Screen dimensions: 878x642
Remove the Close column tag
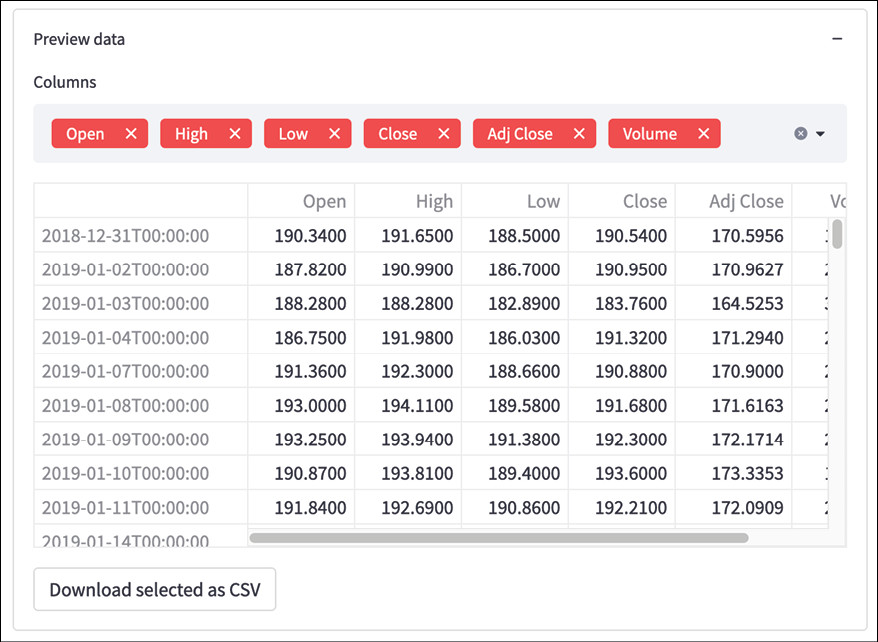(443, 134)
